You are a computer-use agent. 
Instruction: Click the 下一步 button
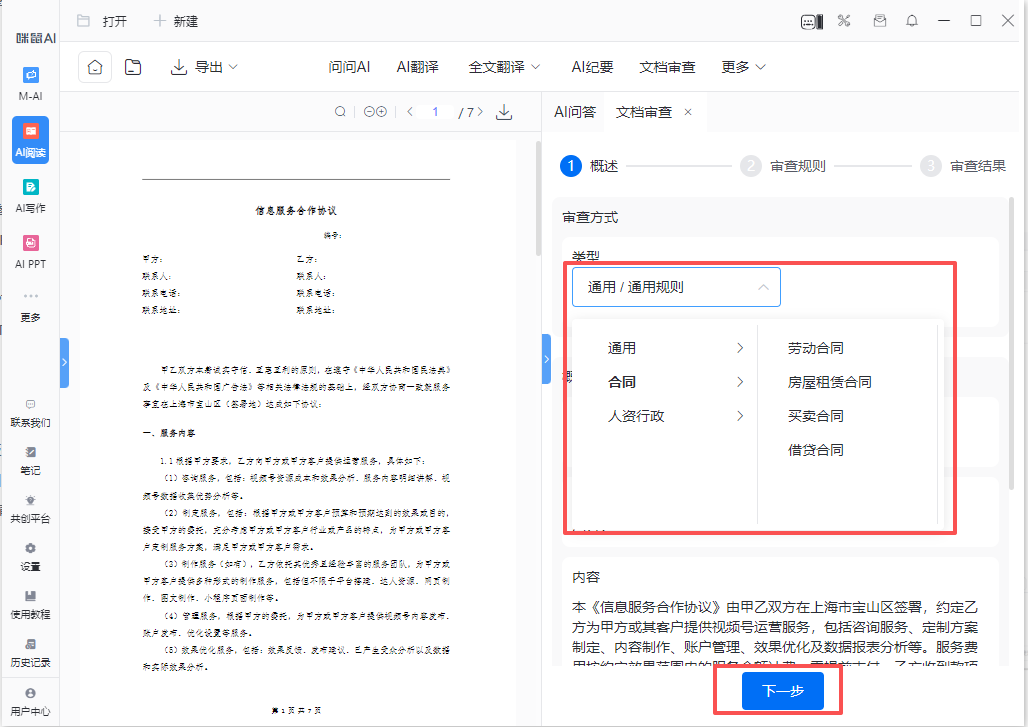[782, 691]
